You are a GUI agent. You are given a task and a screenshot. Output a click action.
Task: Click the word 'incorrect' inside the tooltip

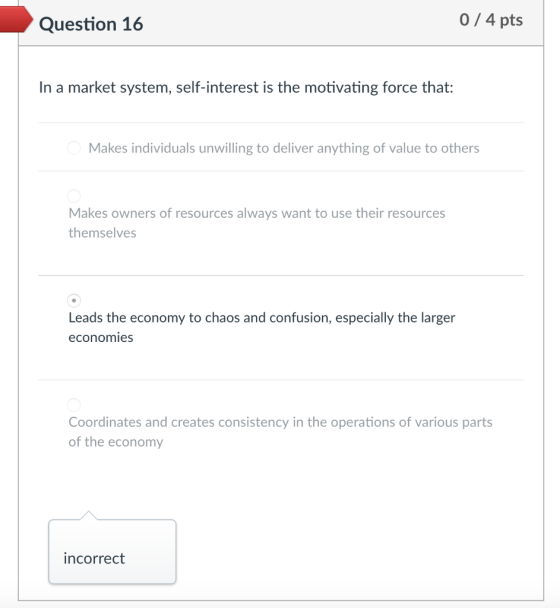94,558
